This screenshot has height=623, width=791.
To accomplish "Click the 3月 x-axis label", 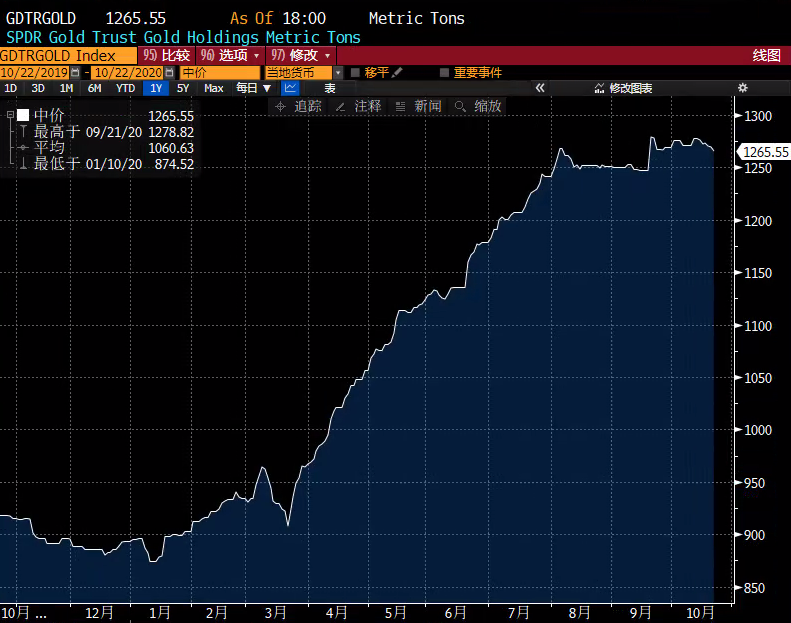I will point(276,613).
